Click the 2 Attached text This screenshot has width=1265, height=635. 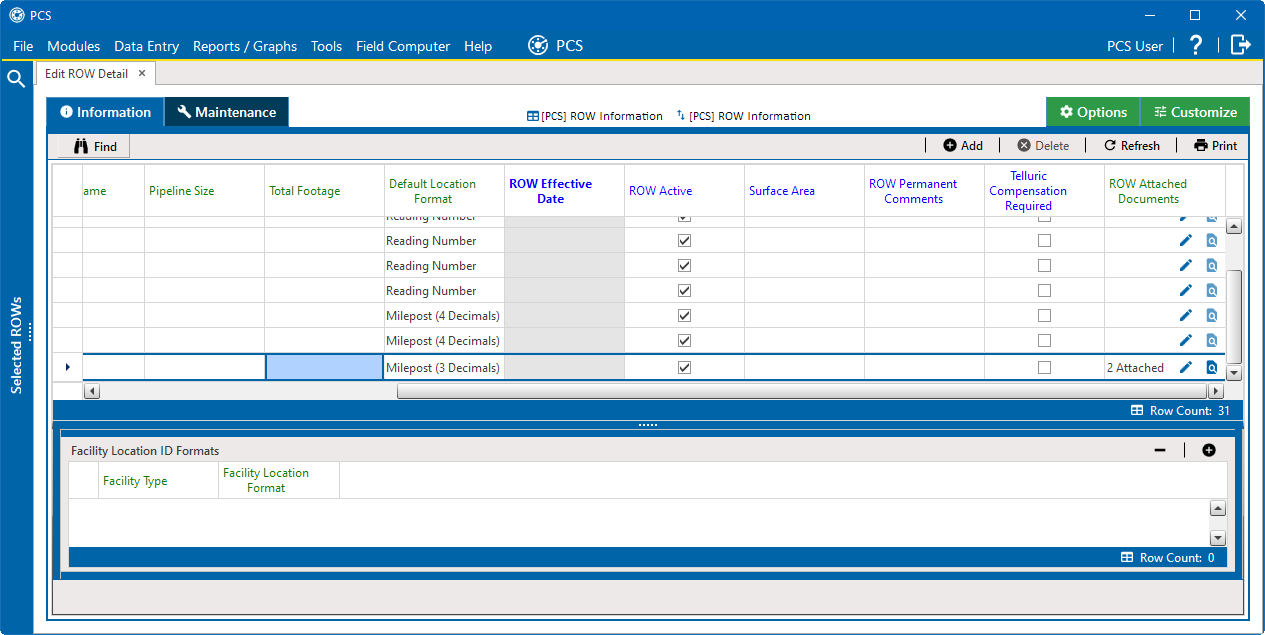[x=1135, y=368]
